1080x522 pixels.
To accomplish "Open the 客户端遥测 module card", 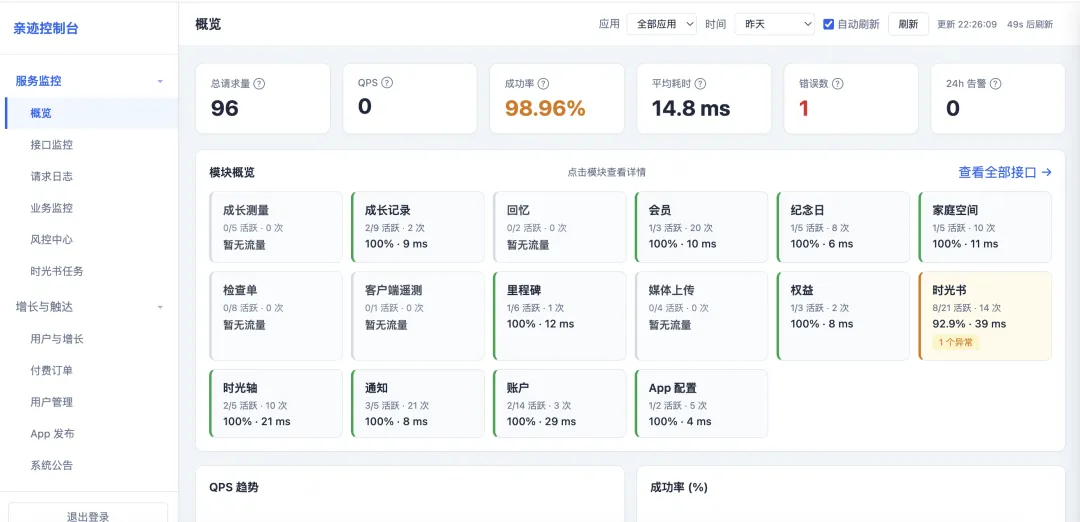I will coord(417,316).
